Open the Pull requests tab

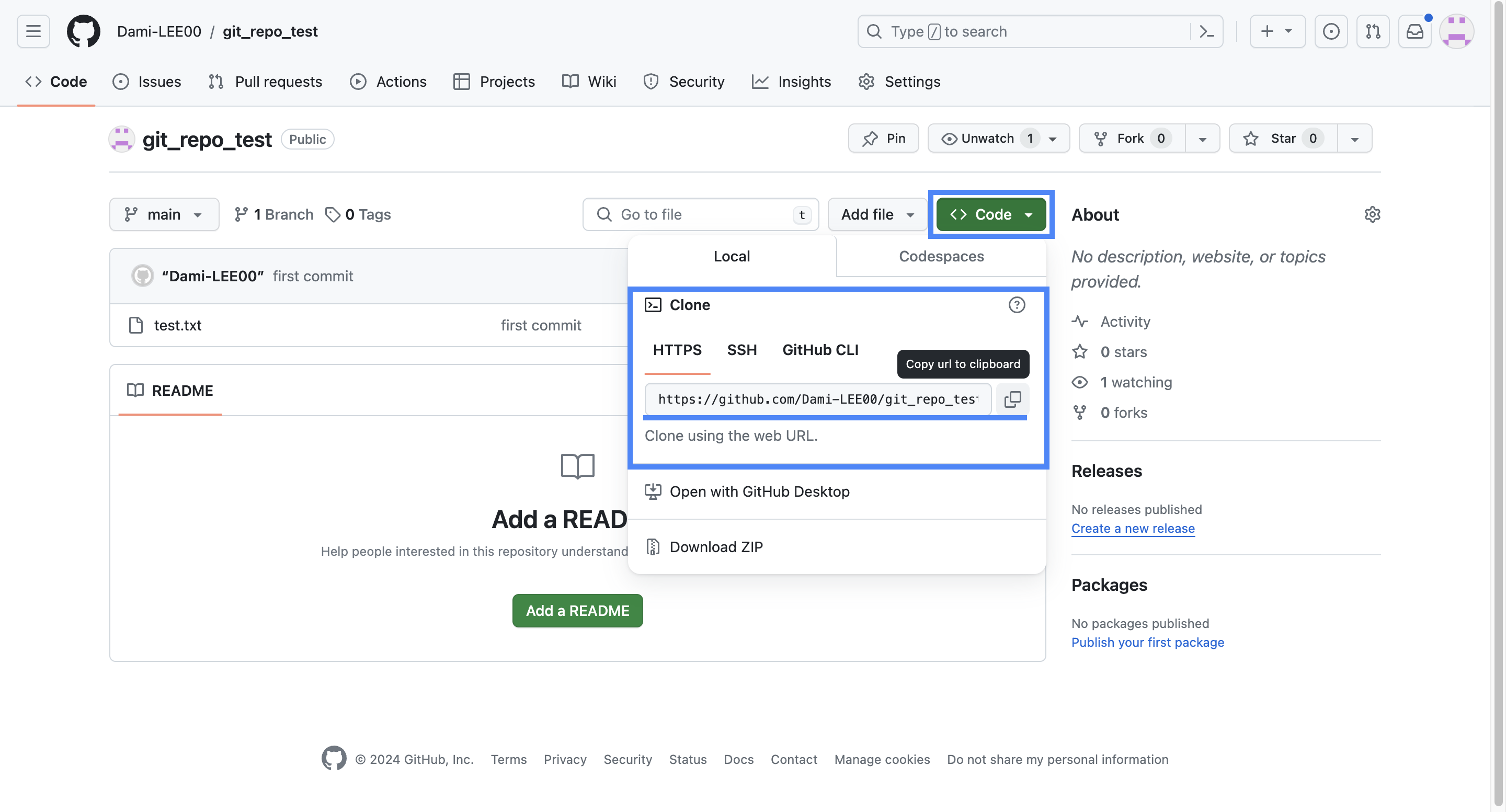coord(265,81)
